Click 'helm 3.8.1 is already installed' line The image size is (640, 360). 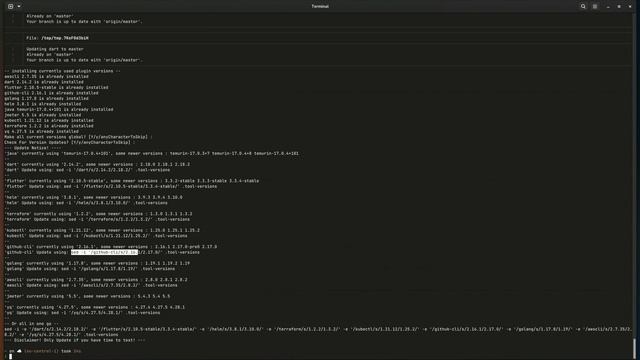43,104
